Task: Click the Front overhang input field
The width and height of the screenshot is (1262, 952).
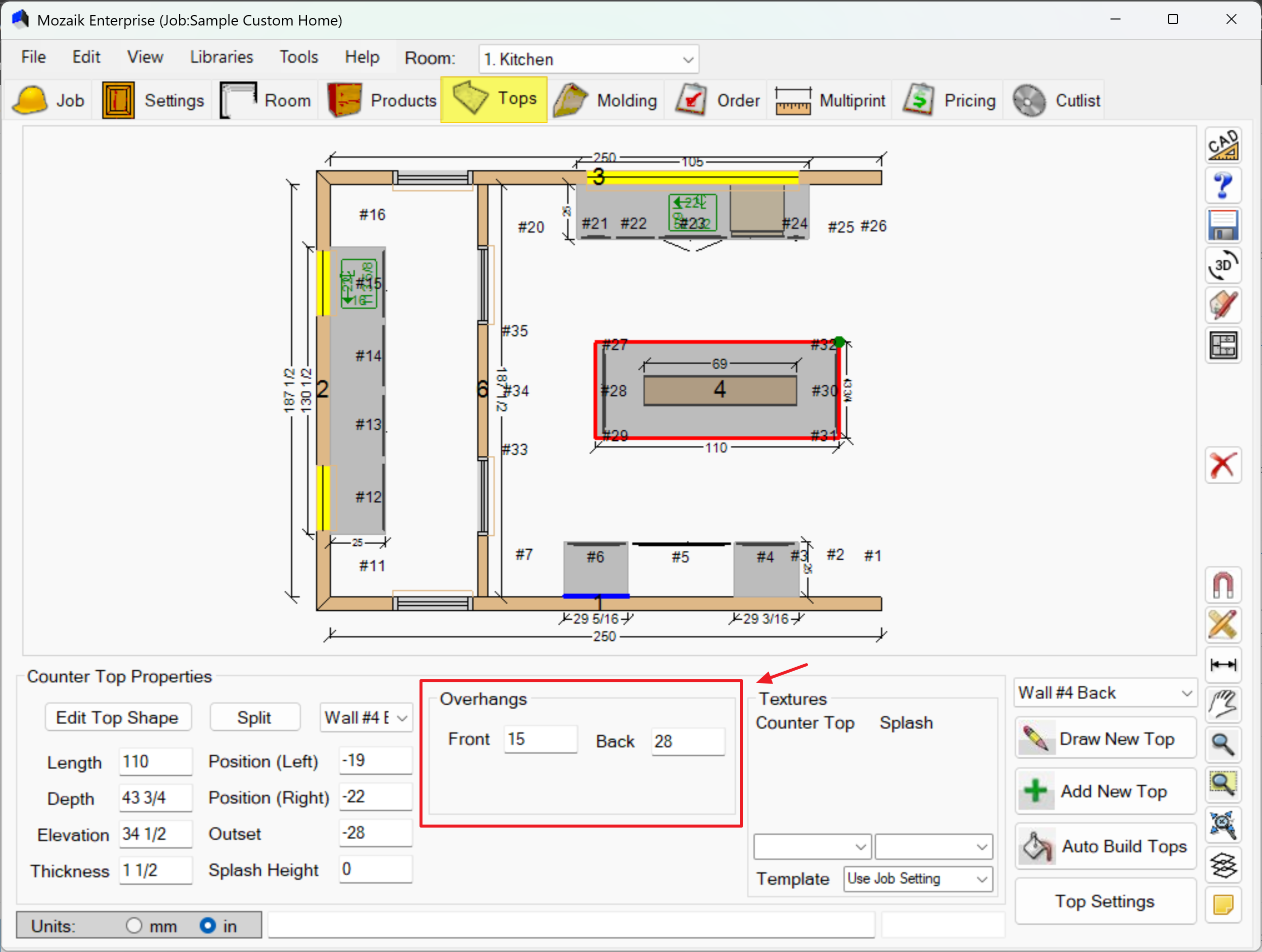Action: (539, 740)
